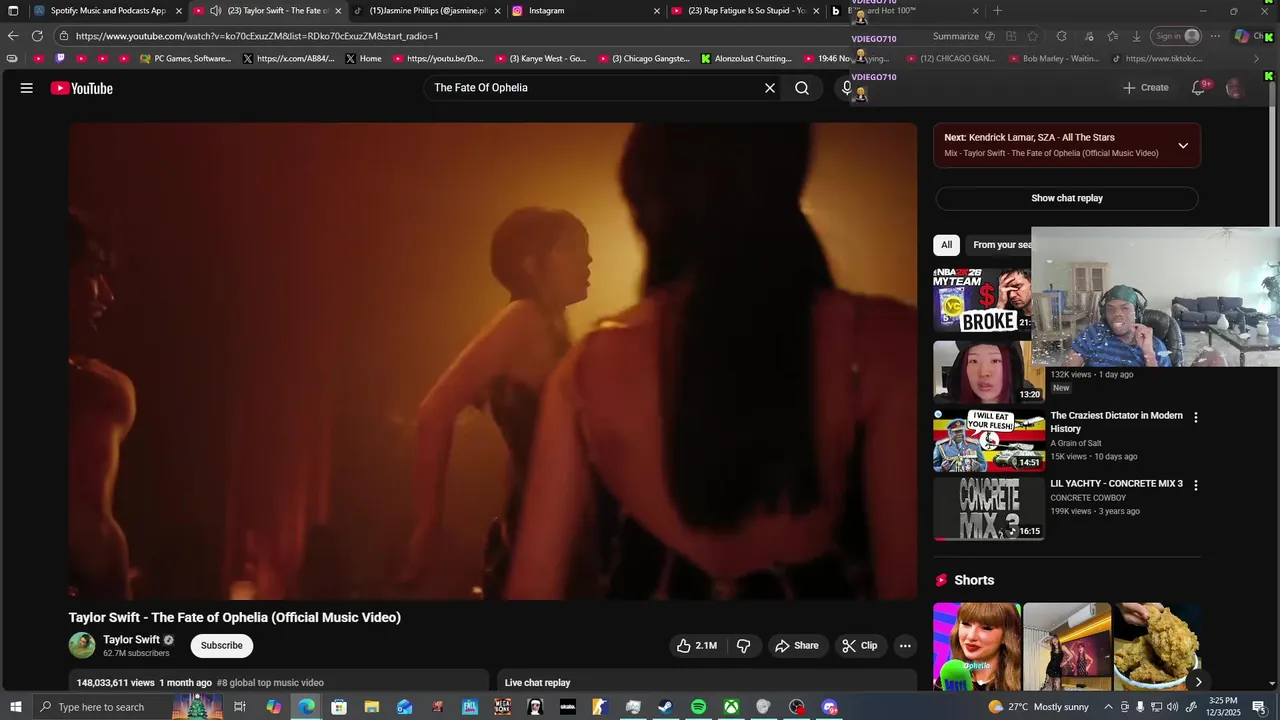
Task: Subscribe to Taylor Swift's channel
Action: pos(222,646)
